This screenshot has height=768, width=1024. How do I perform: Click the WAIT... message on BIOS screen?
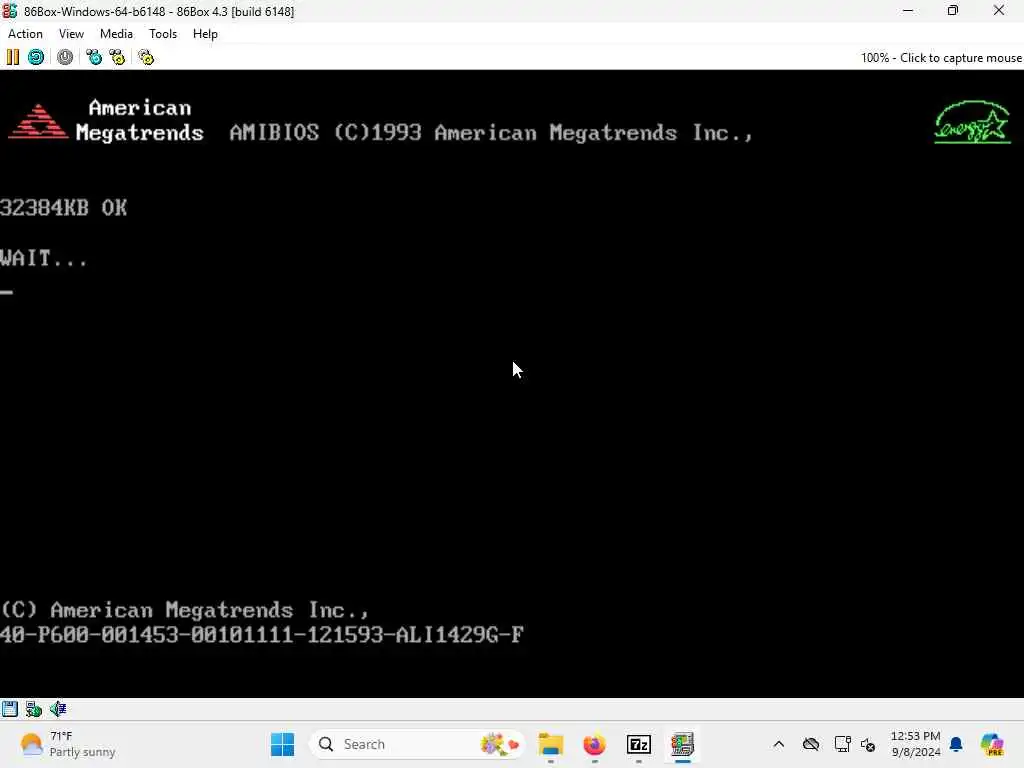coord(43,258)
